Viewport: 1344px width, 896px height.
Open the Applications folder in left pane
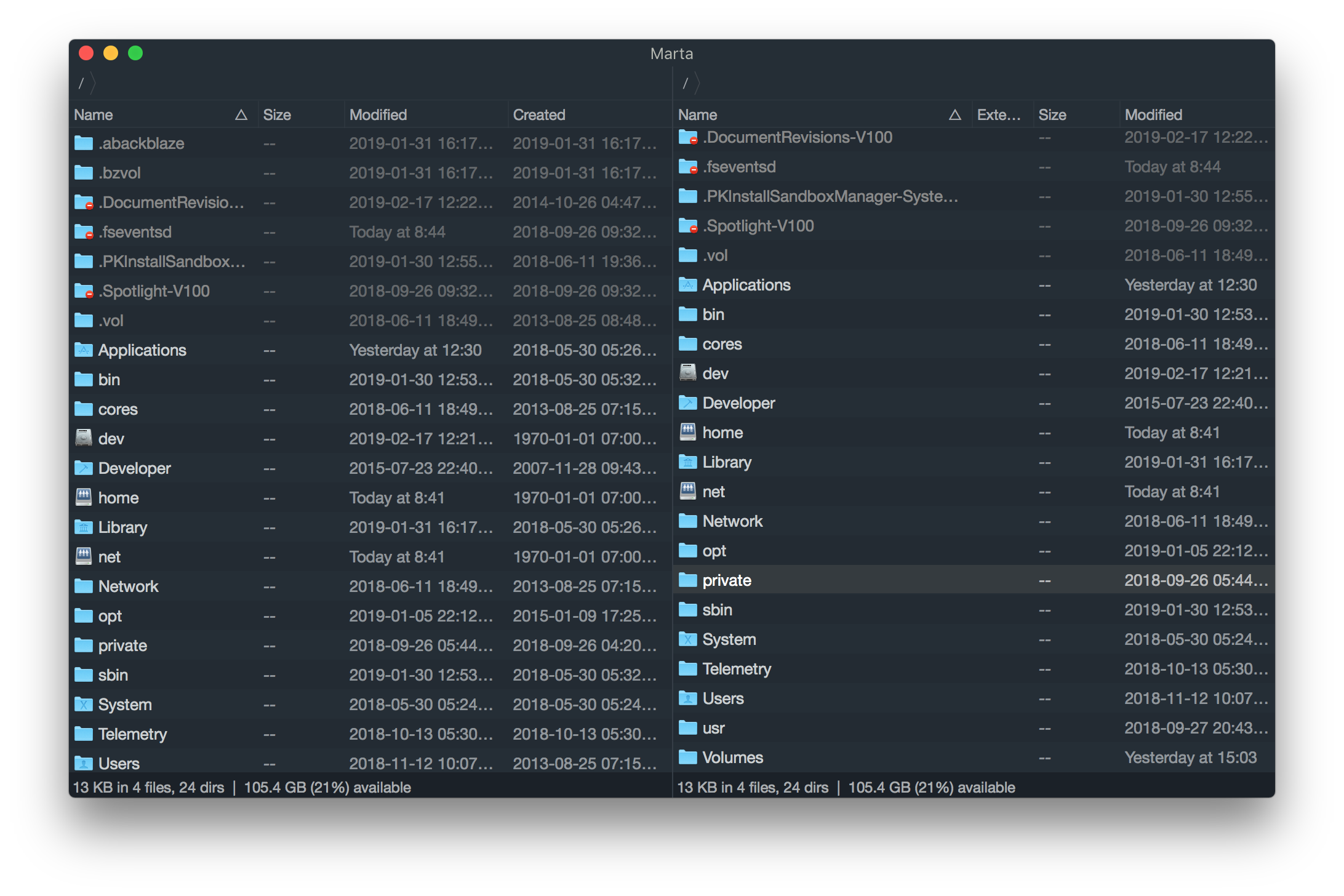(83, 350)
